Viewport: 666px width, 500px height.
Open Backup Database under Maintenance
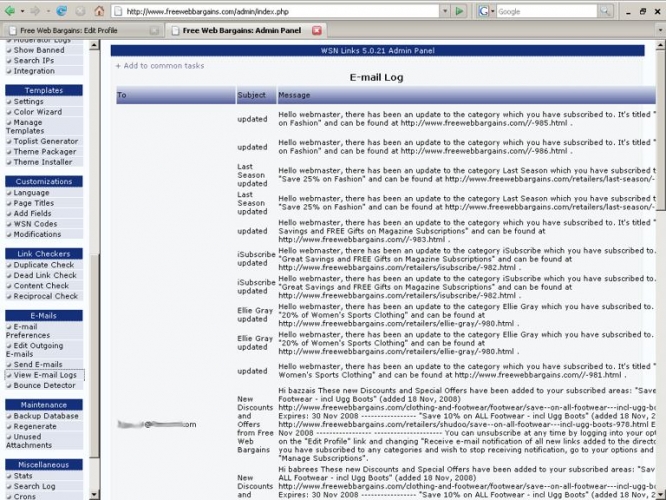pyautogui.click(x=46, y=416)
